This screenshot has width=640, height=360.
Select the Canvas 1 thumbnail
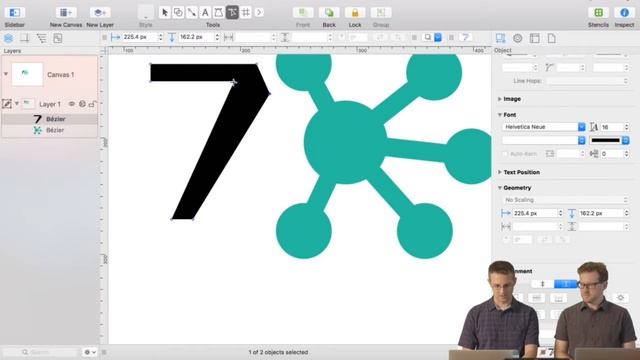[x=27, y=74]
